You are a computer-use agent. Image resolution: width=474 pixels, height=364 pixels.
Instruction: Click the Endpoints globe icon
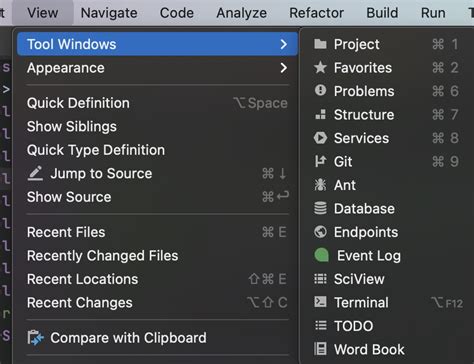pyautogui.click(x=320, y=232)
